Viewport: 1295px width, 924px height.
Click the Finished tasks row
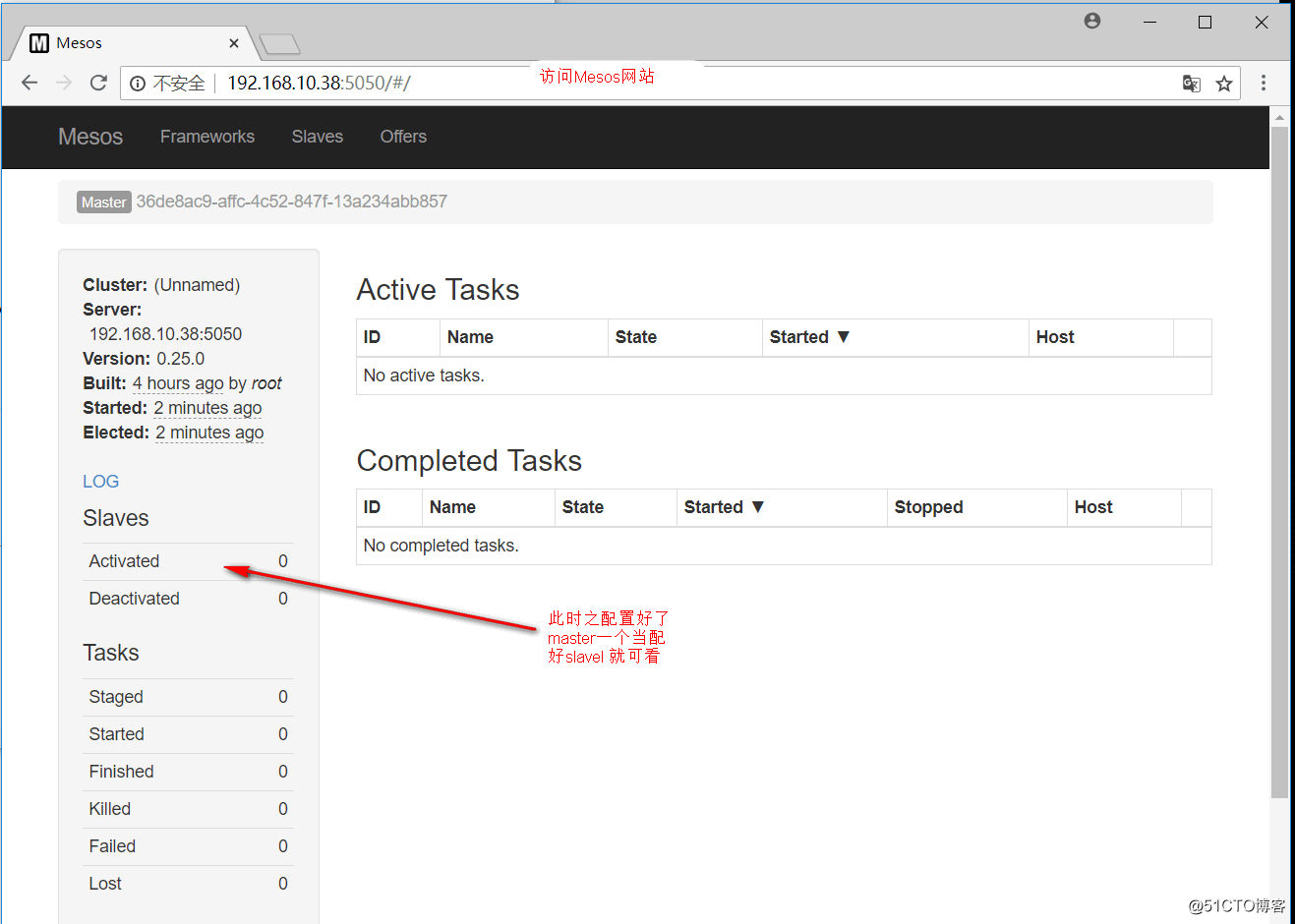click(188, 772)
